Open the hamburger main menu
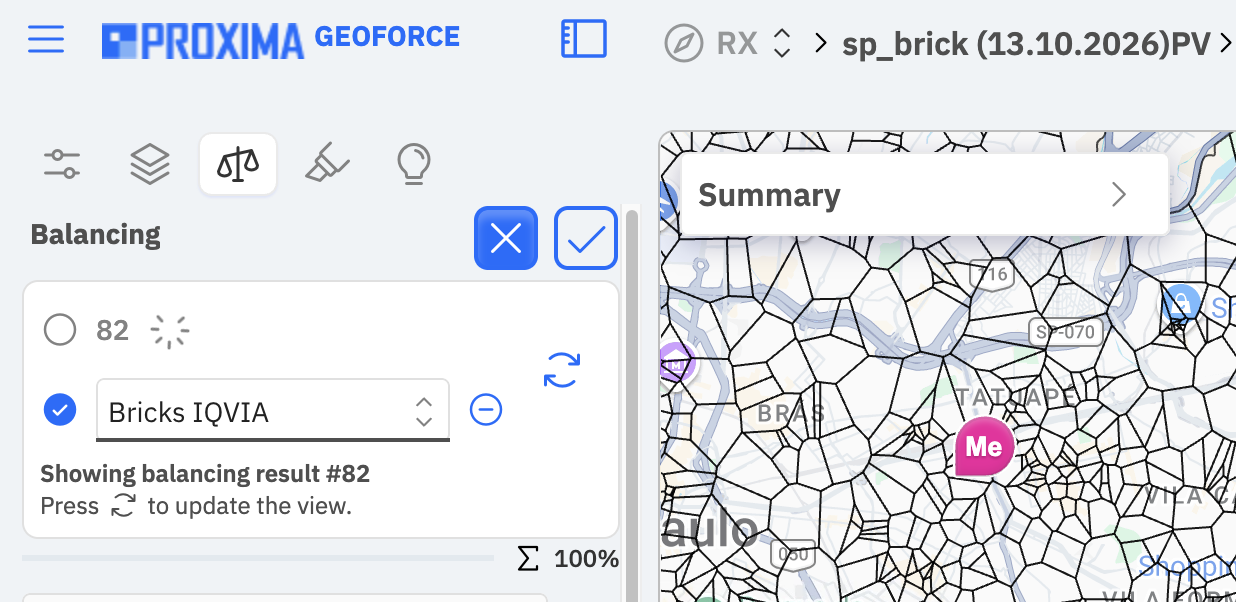1236x602 pixels. tap(46, 40)
